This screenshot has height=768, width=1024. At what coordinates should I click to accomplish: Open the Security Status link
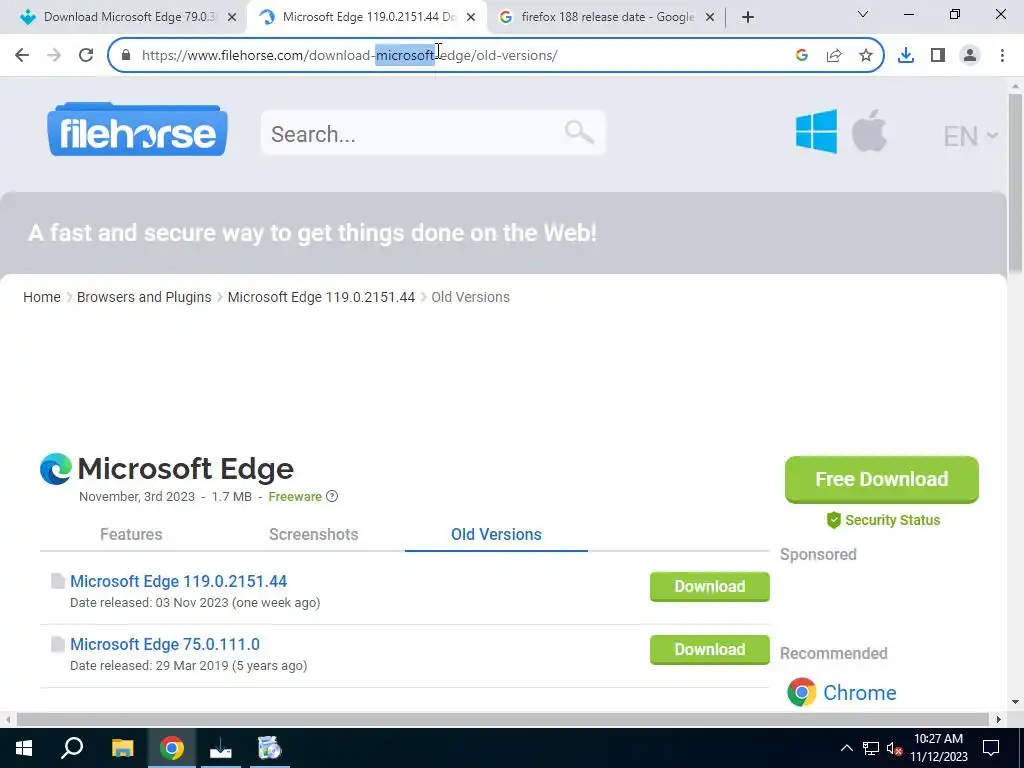884,520
